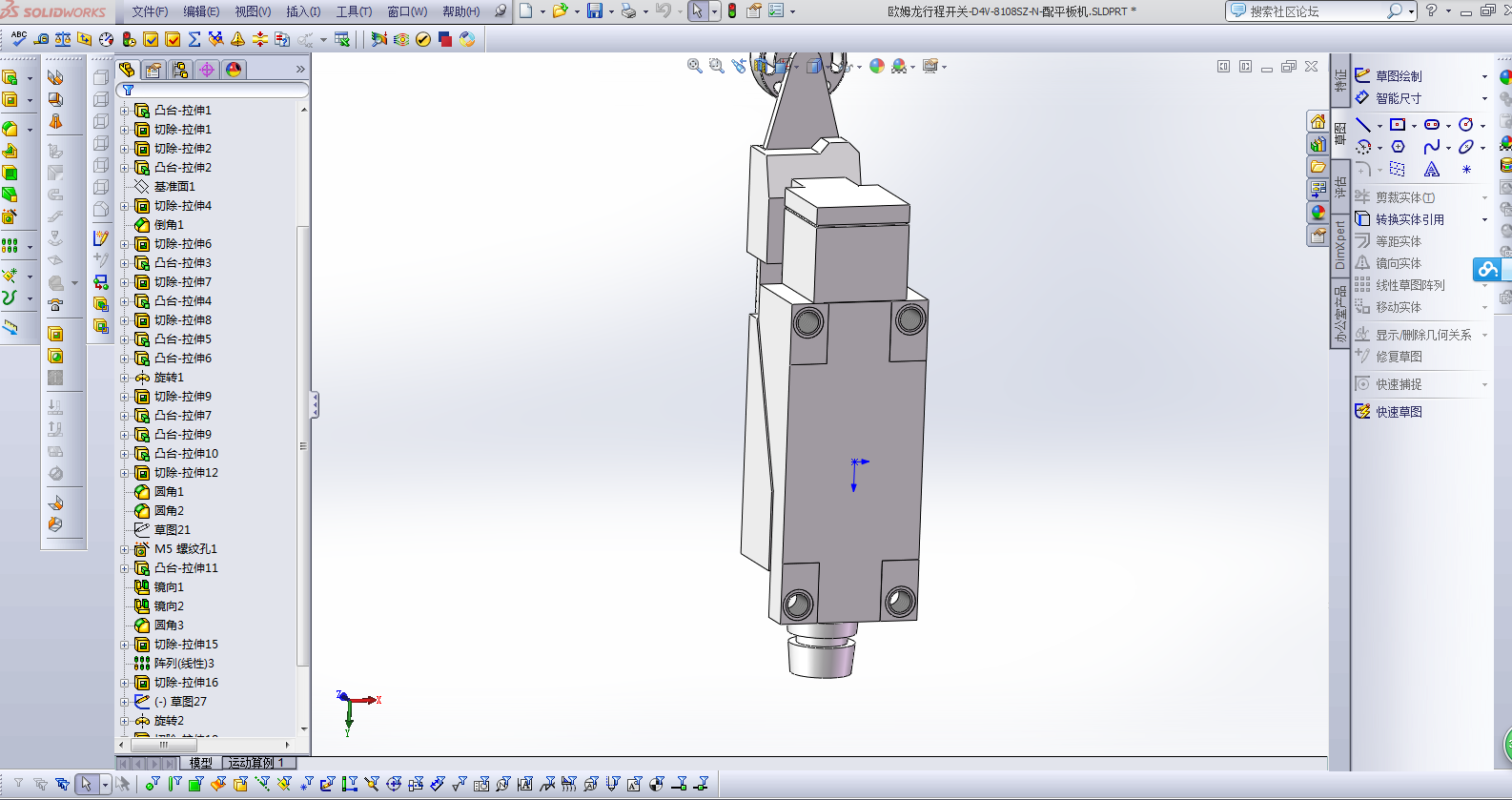Click the Open file folder icon
1512x800 pixels.
pos(560,10)
